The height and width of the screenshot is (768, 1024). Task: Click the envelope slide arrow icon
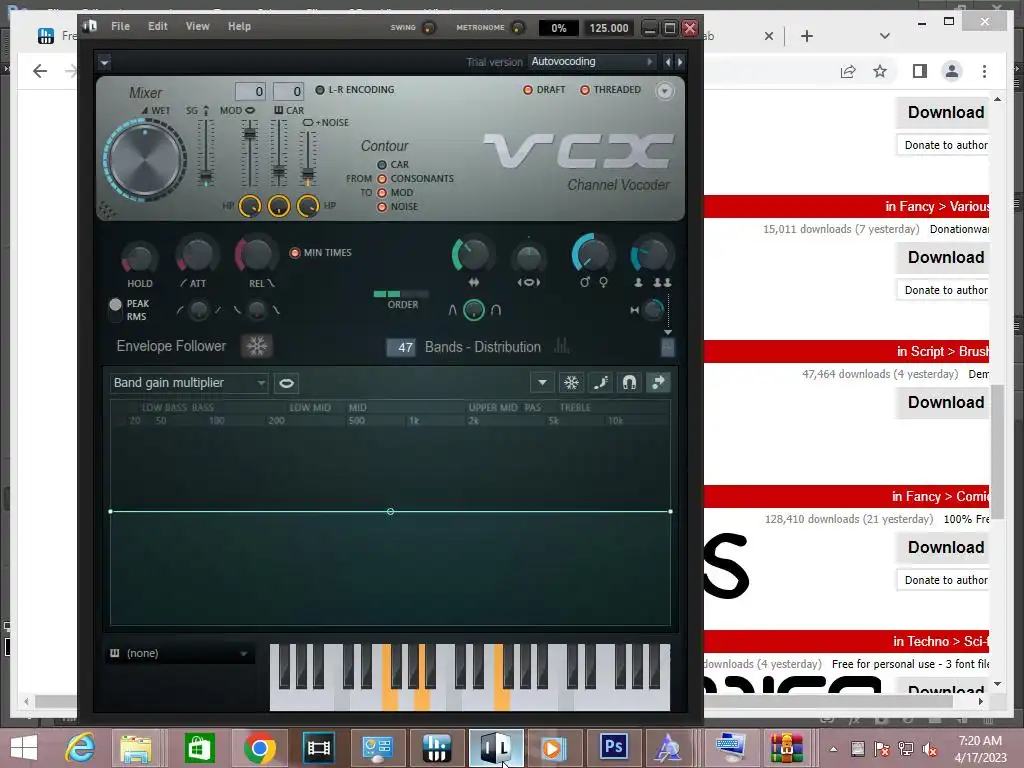[x=658, y=383]
